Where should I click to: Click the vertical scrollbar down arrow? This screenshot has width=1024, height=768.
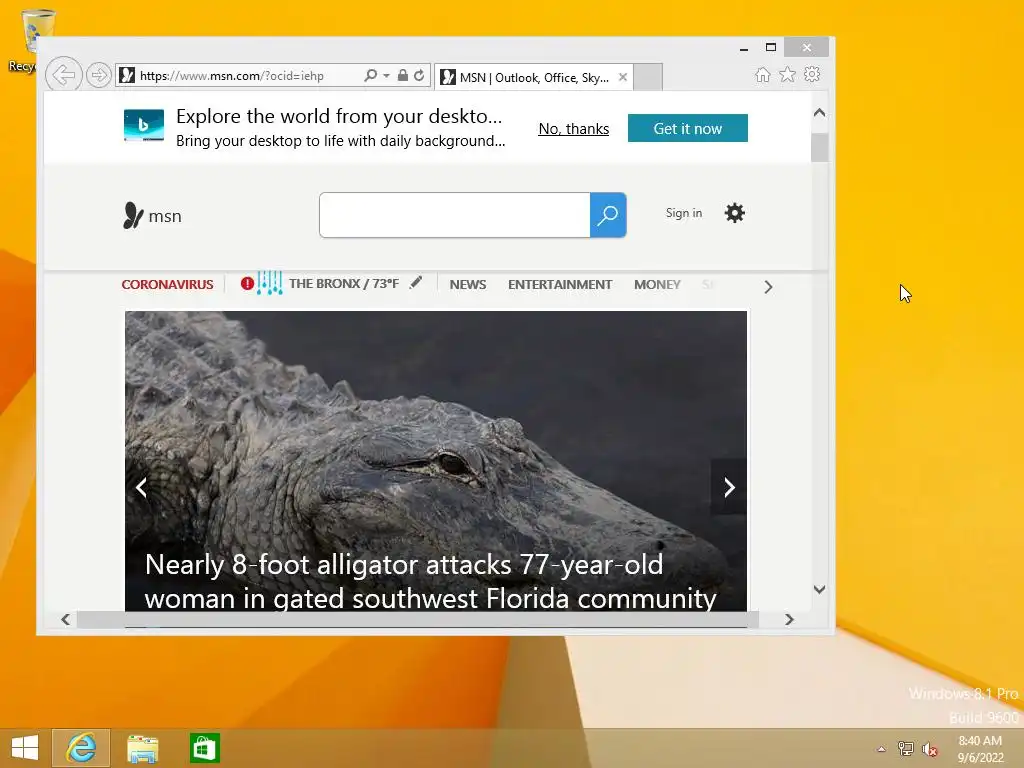tap(820, 589)
